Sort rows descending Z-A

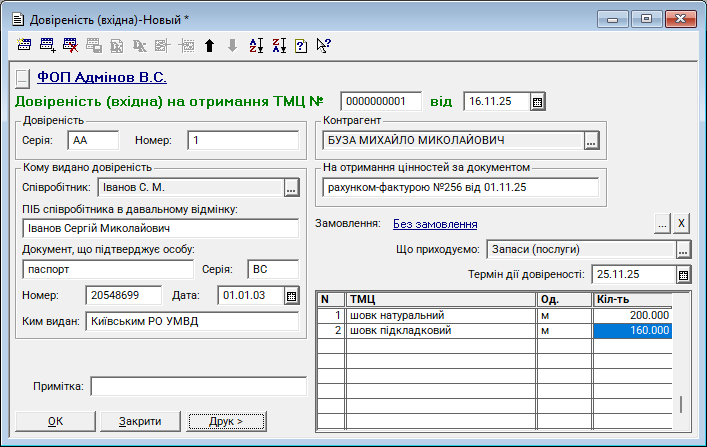pyautogui.click(x=278, y=45)
